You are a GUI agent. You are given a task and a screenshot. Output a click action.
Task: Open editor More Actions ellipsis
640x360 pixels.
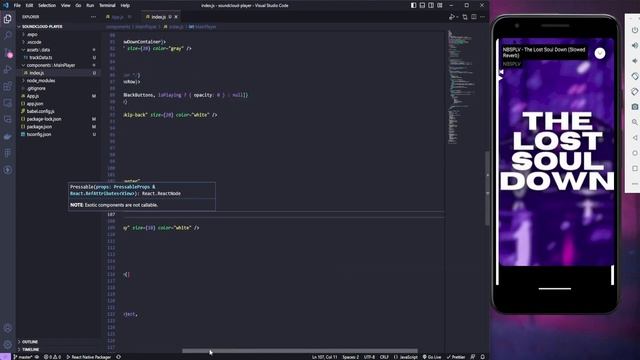(482, 17)
